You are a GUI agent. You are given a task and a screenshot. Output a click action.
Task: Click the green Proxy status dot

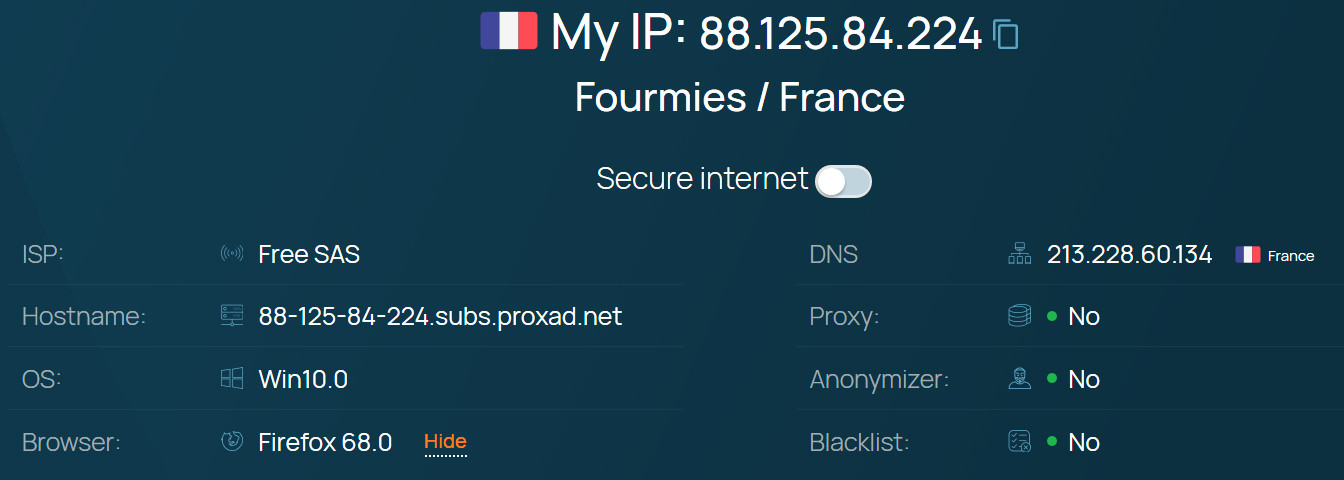tap(1052, 316)
